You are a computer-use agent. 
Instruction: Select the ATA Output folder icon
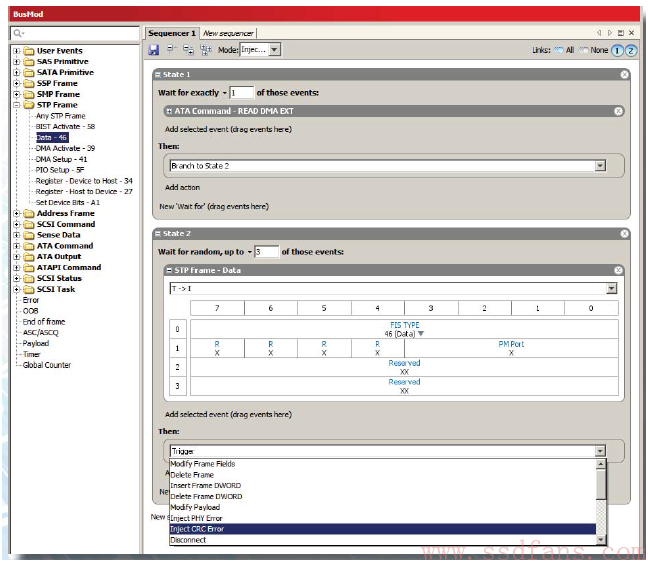29,257
